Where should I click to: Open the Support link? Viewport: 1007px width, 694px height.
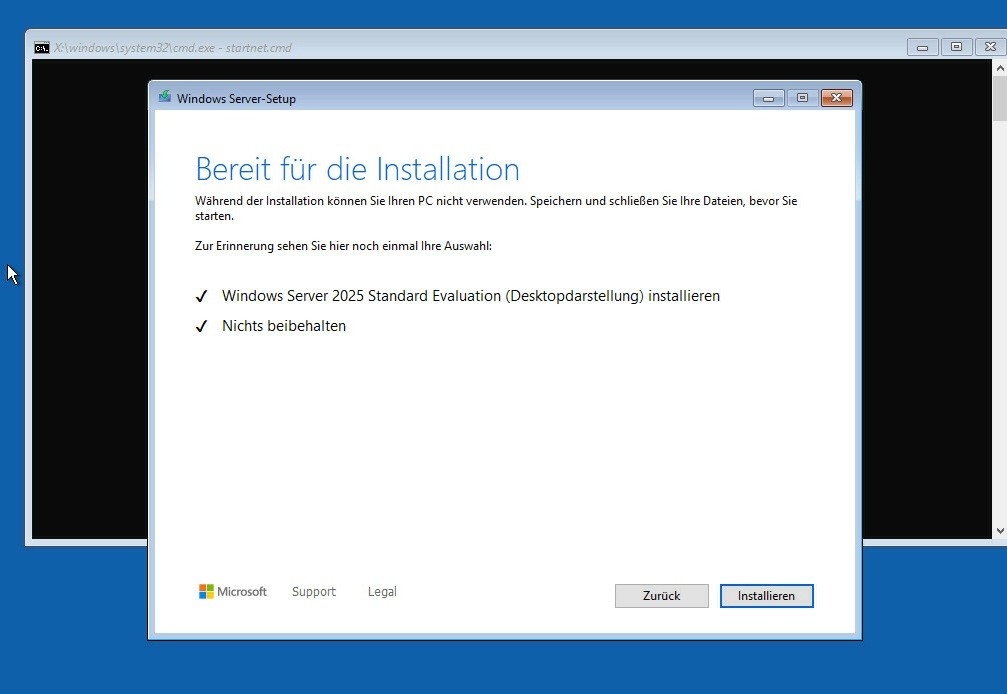(313, 591)
